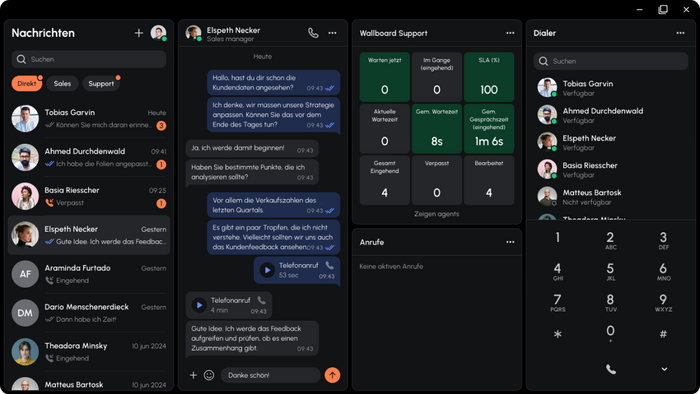Dial the number 5 key
The height and width of the screenshot is (394, 700).
(610, 271)
